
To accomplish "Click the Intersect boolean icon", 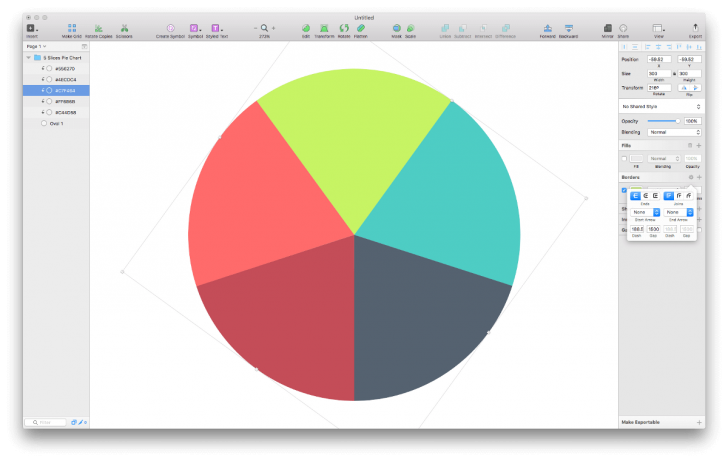I will (483, 28).
